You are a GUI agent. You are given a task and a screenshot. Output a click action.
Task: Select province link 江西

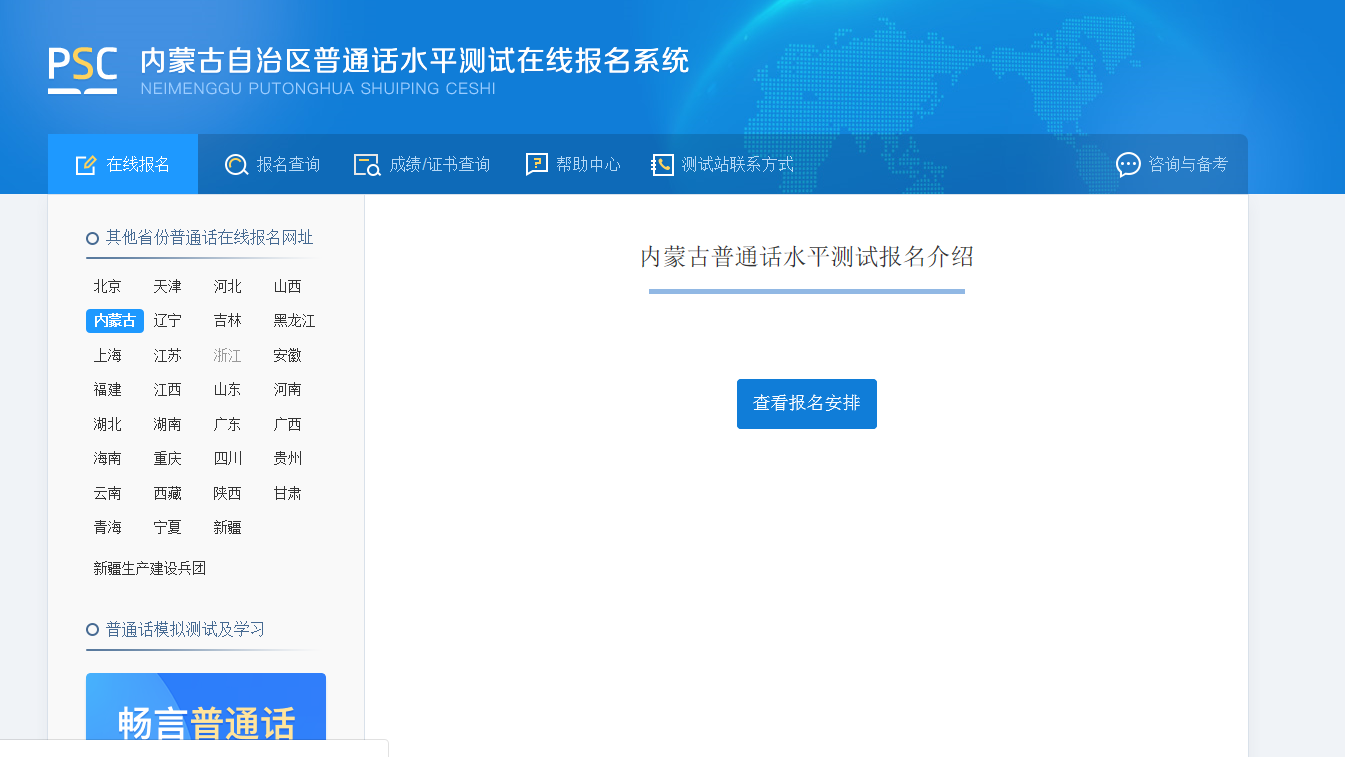pos(168,390)
